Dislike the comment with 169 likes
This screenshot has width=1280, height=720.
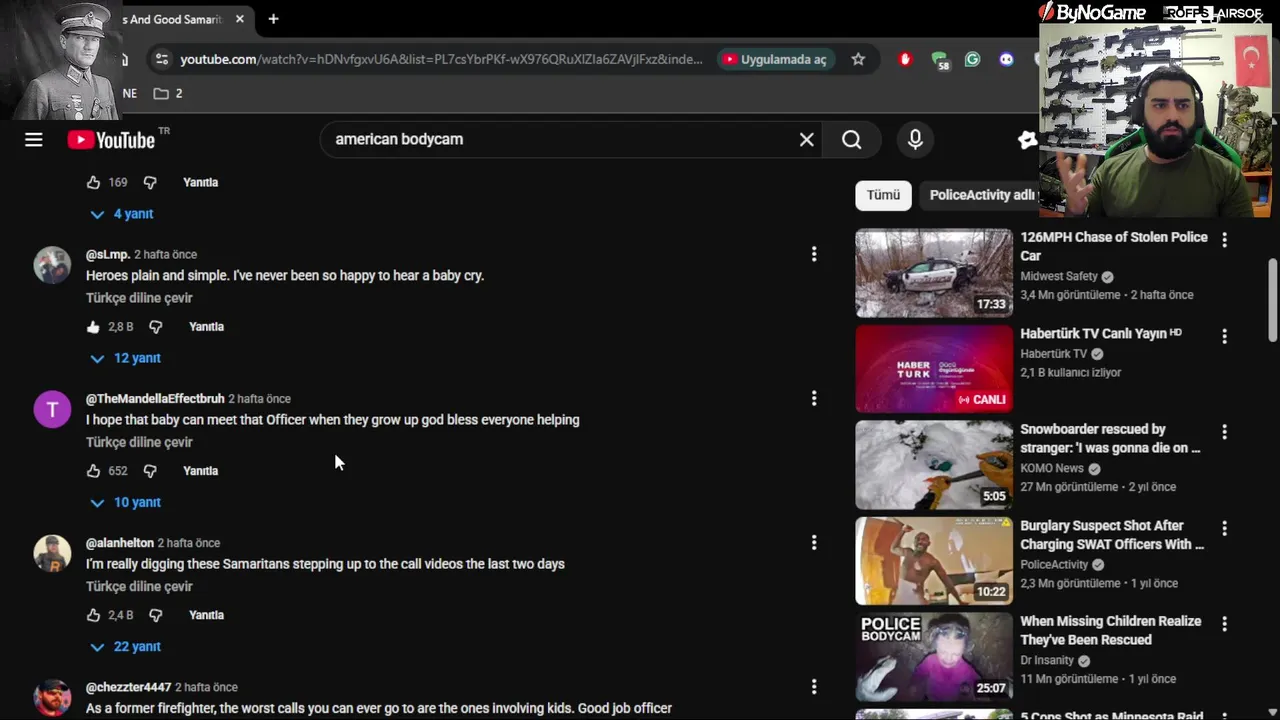tap(150, 183)
